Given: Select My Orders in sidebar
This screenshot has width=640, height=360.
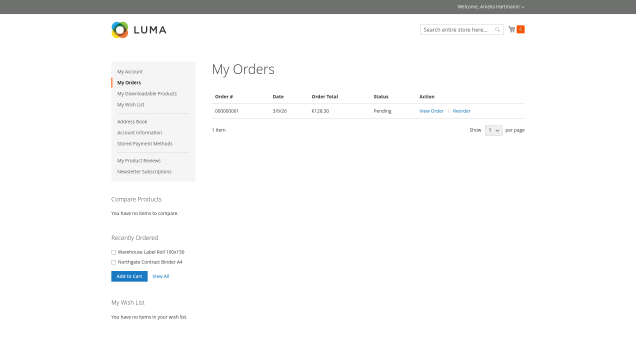Looking at the screenshot, I should (129, 82).
